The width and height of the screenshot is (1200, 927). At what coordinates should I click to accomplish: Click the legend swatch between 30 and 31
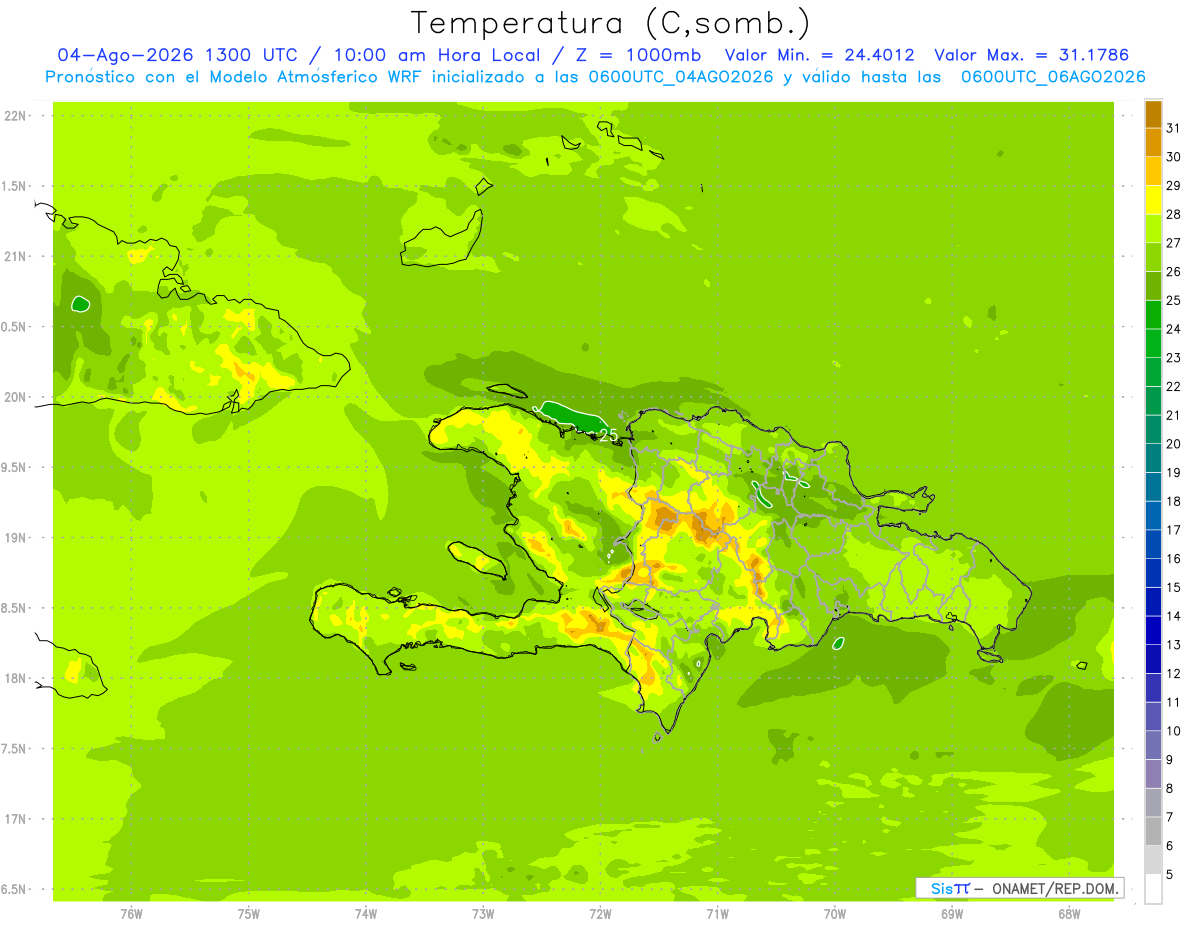[1153, 142]
